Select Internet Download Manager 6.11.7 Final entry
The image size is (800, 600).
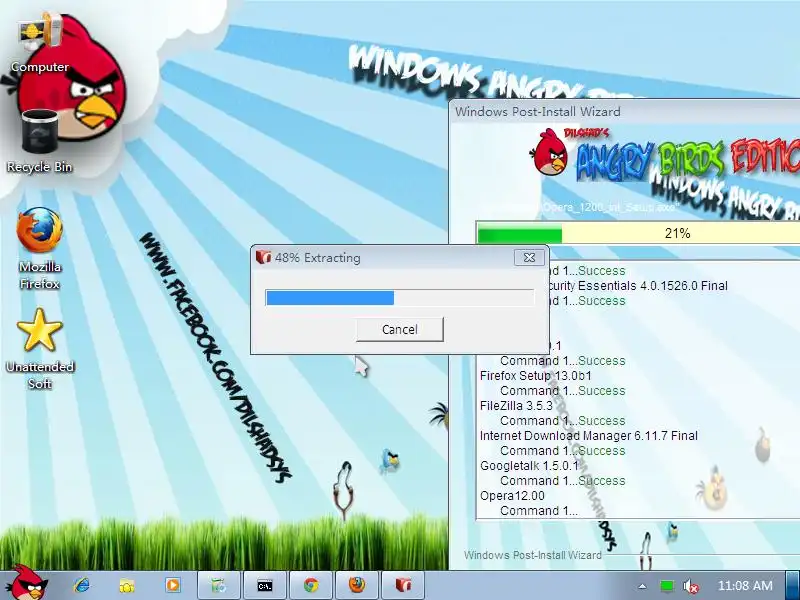(589, 436)
